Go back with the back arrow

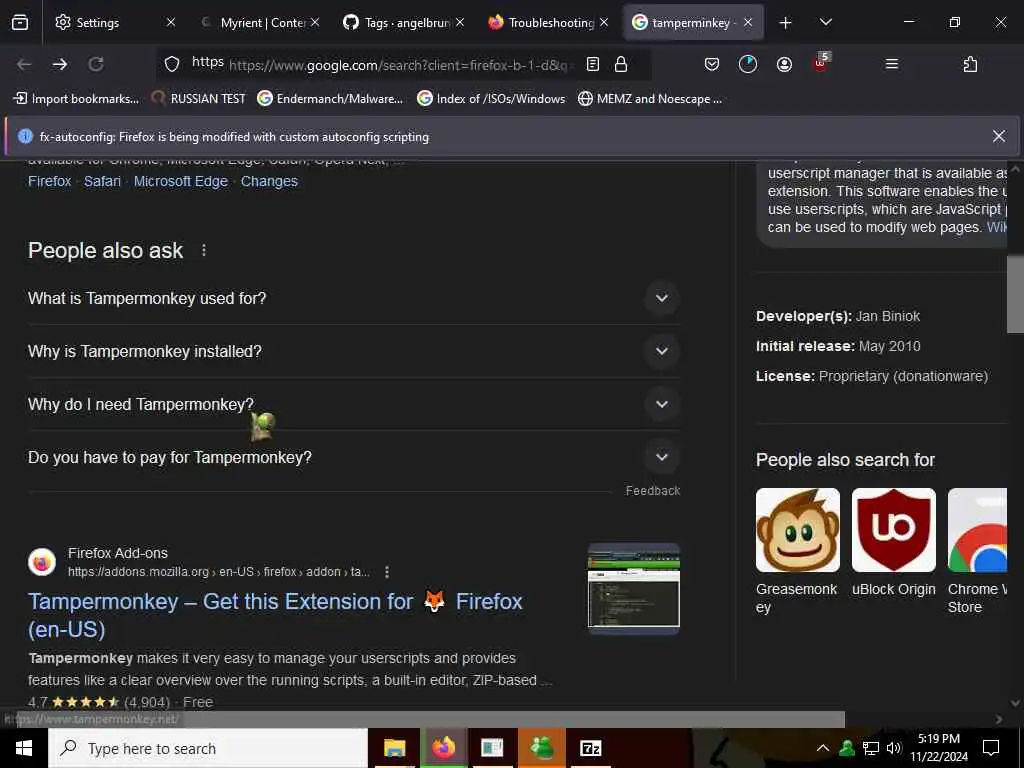coord(24,64)
